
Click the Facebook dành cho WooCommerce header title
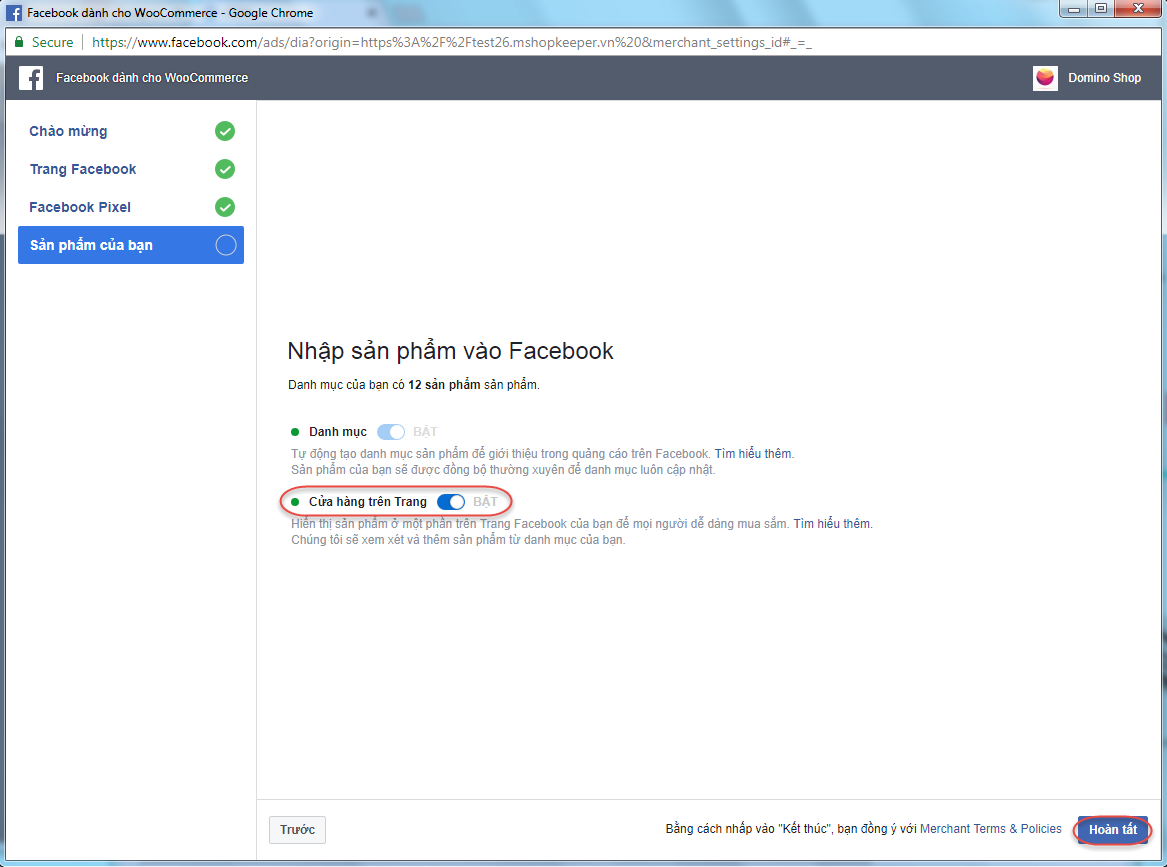pyautogui.click(x=152, y=77)
